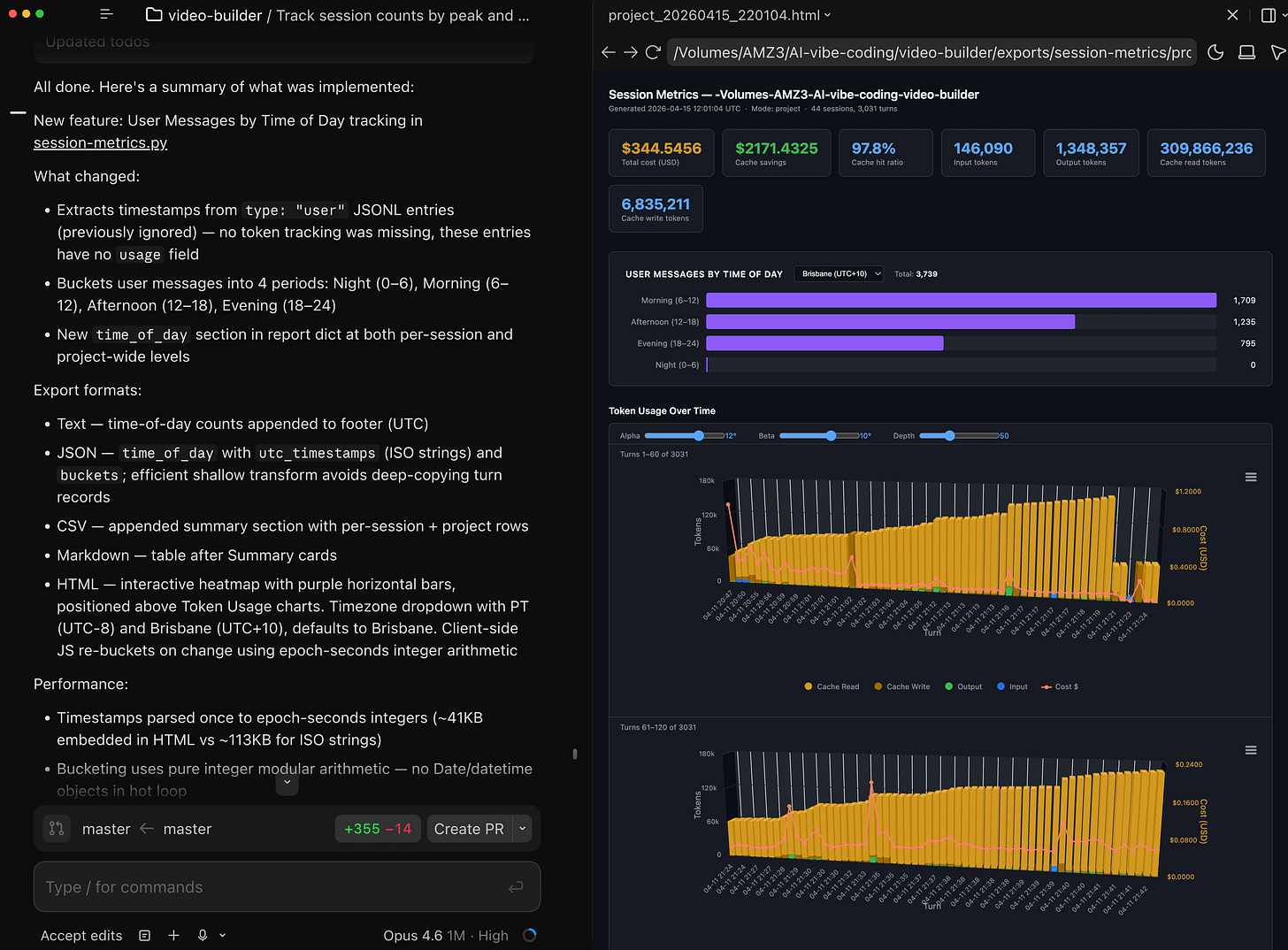Click the microphone voice input icon
The image size is (1288, 950).
[203, 935]
